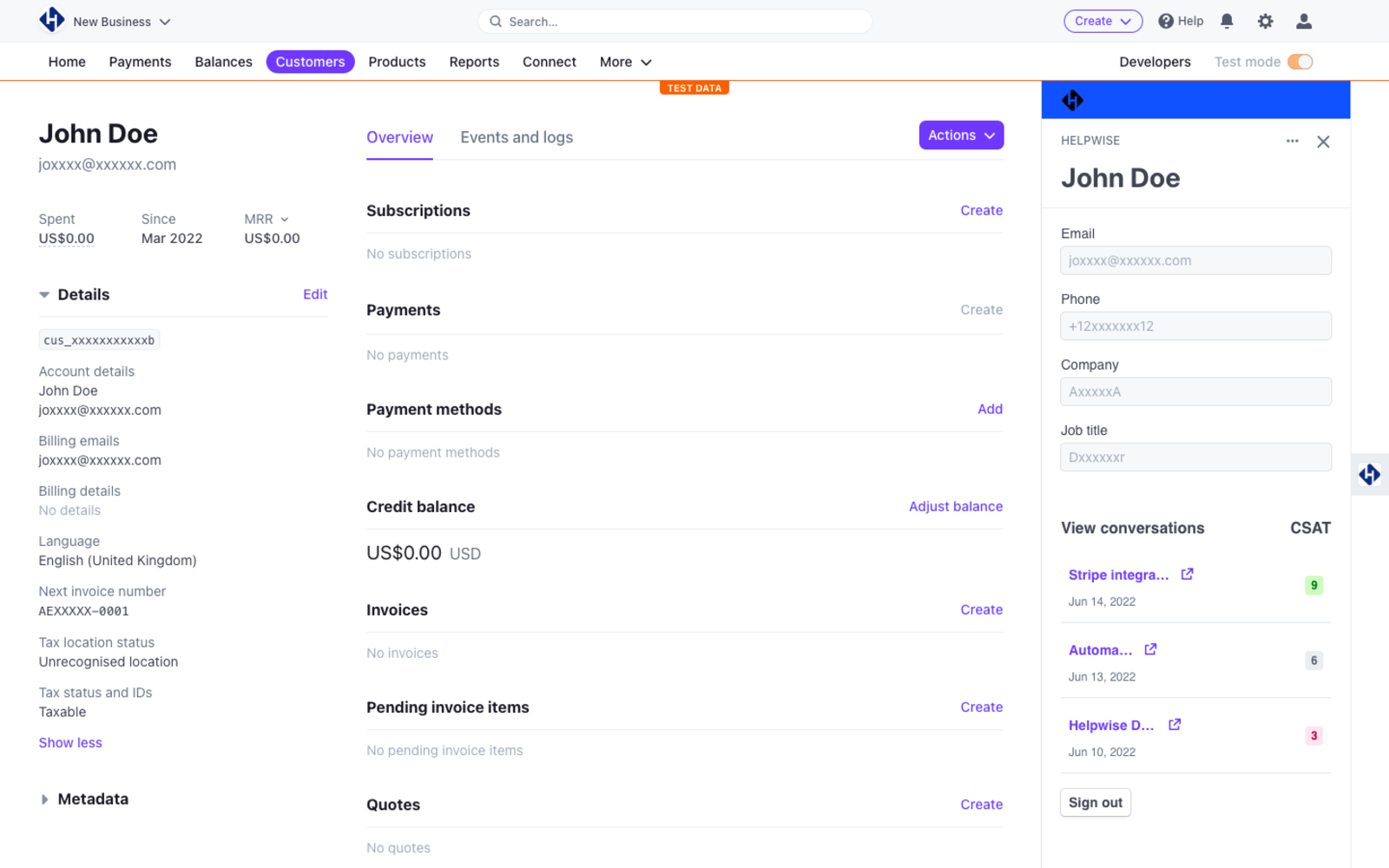Open the notifications bell
Screen dimensions: 1389x868
click(x=1227, y=21)
